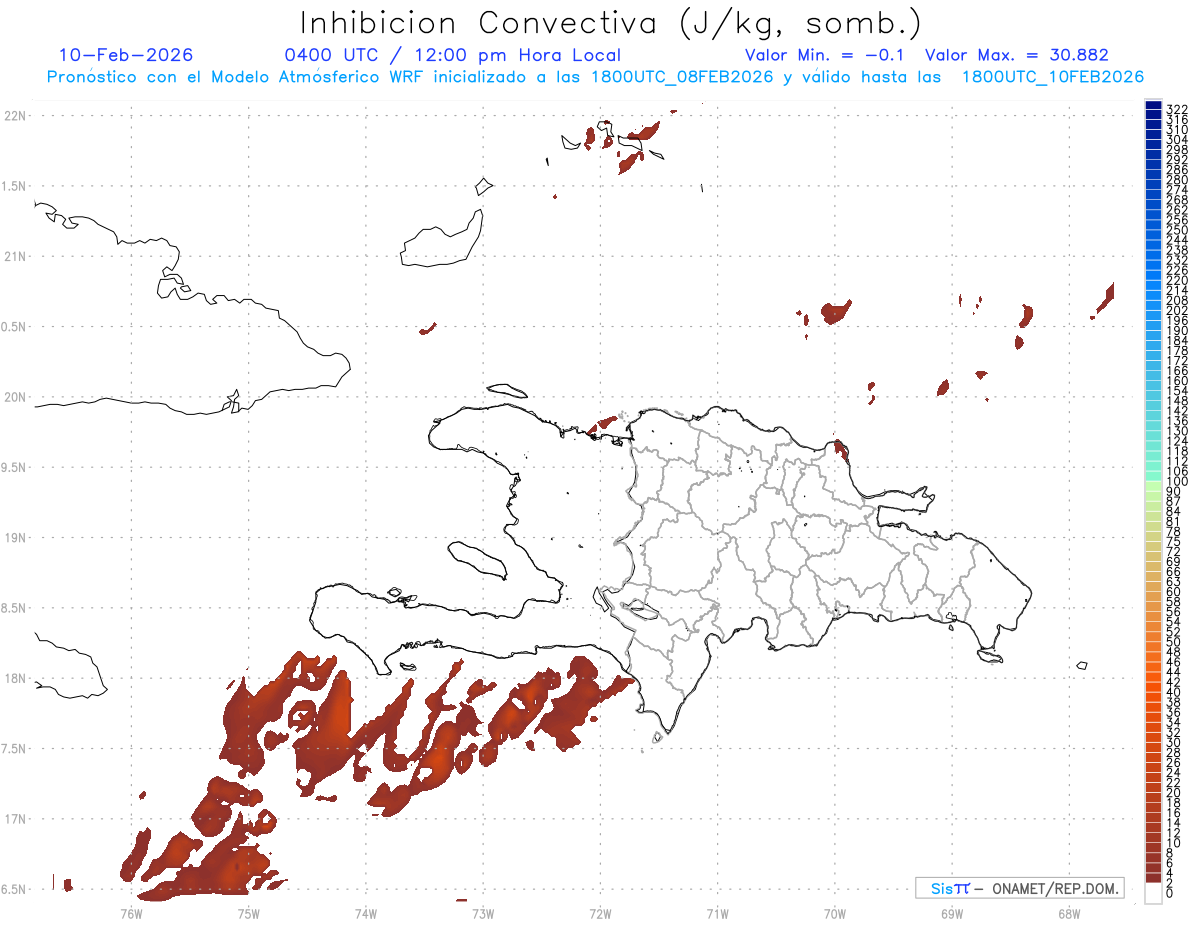Click the 'Valor Min. = -0.1' label
This screenshot has height=927, width=1200.
coord(827,55)
